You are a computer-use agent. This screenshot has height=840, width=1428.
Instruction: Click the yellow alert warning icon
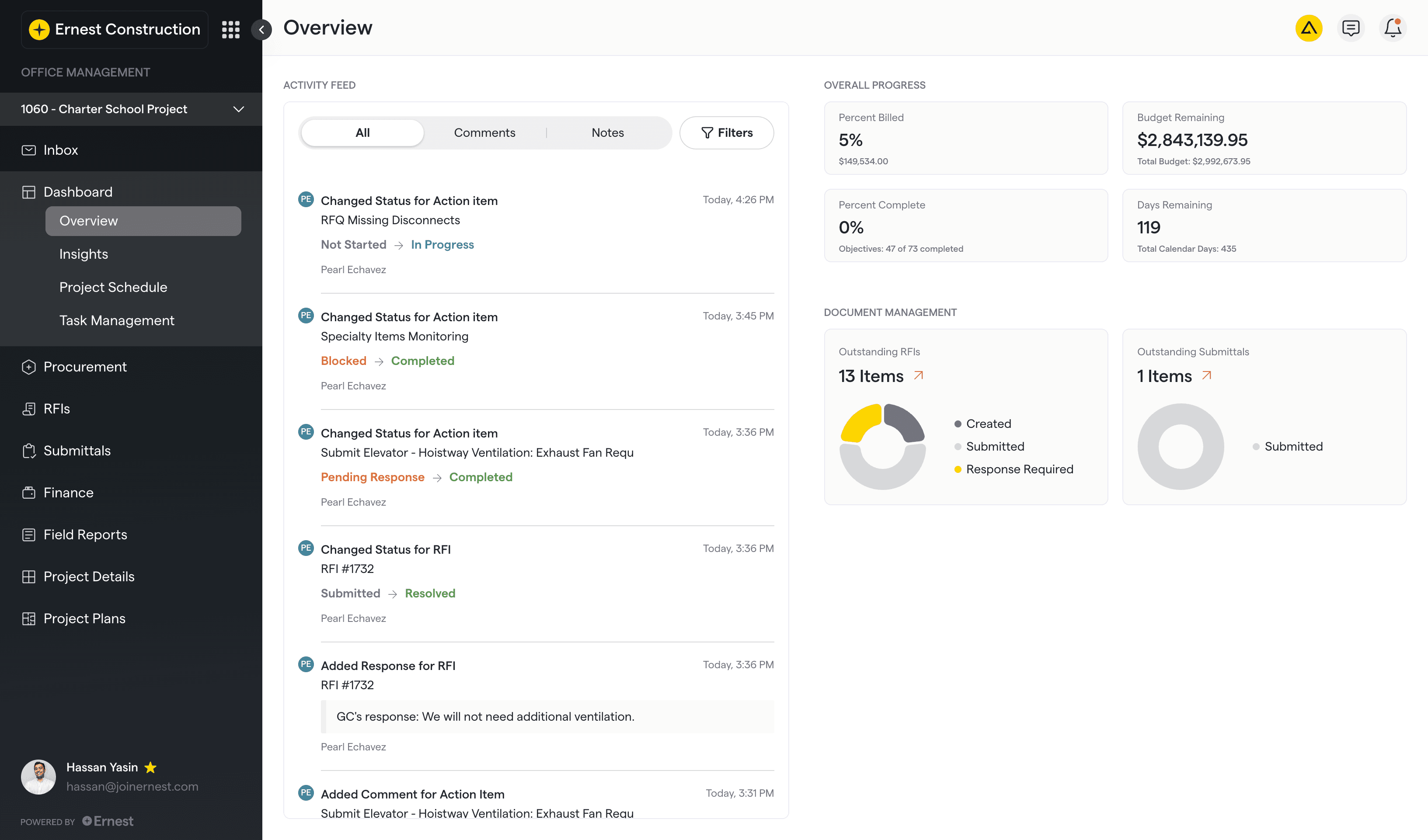point(1309,28)
